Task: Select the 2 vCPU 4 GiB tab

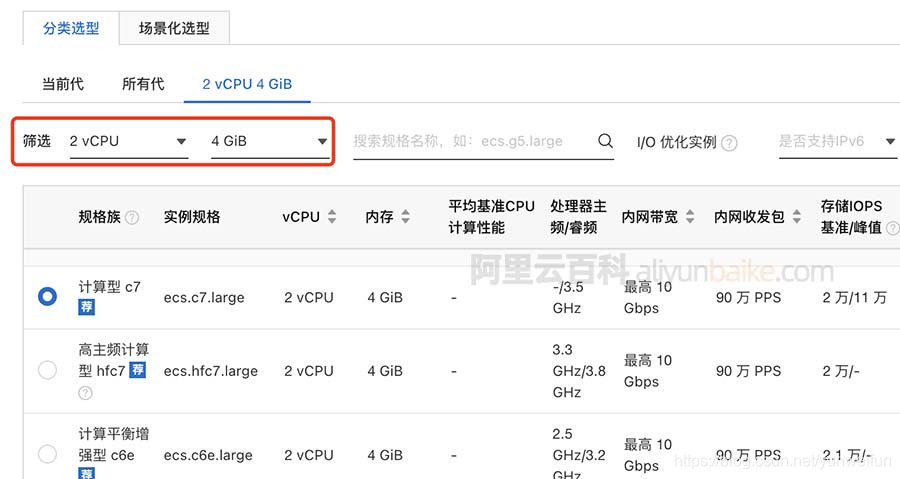Action: (247, 84)
